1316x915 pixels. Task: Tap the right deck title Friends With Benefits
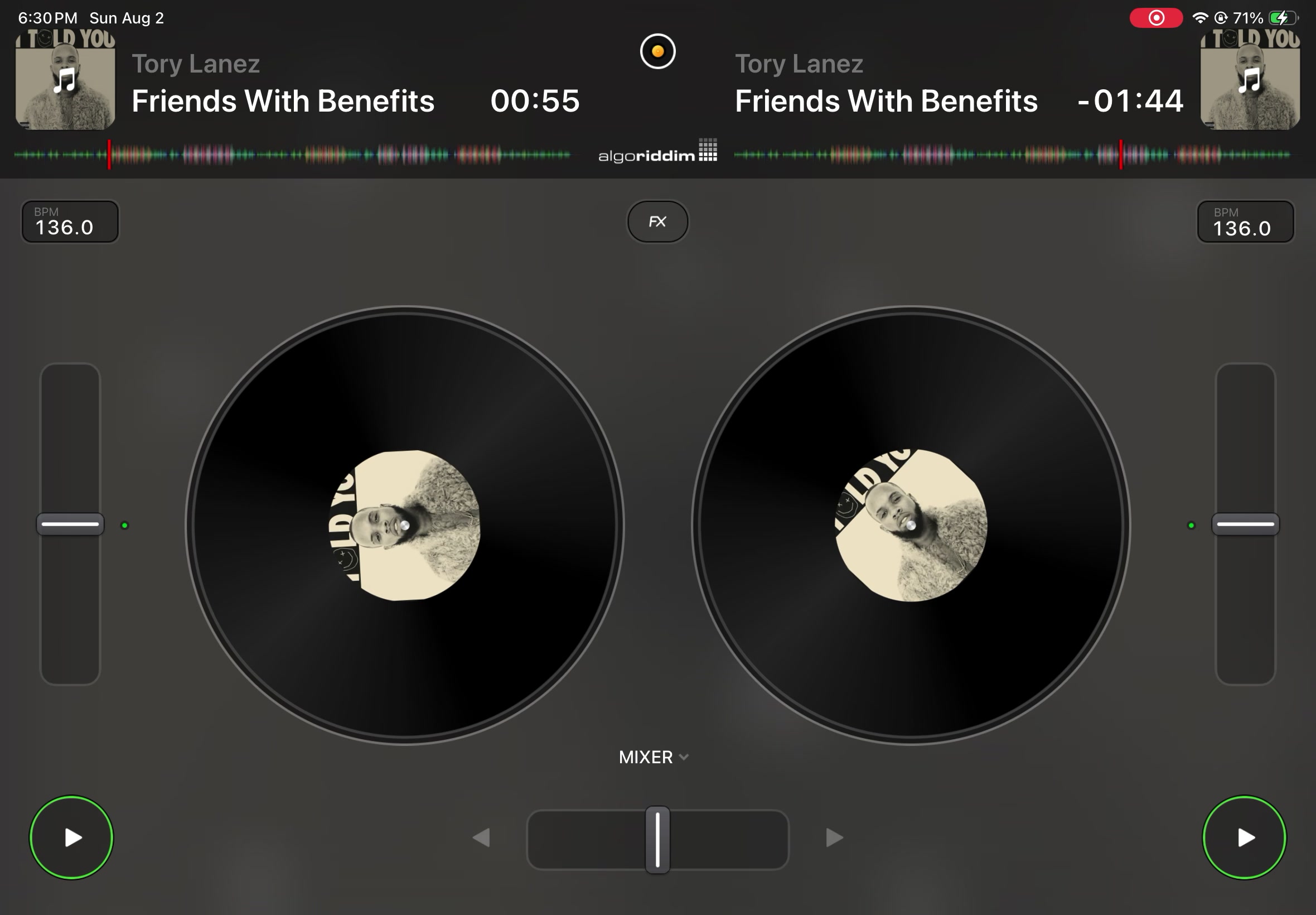[886, 101]
